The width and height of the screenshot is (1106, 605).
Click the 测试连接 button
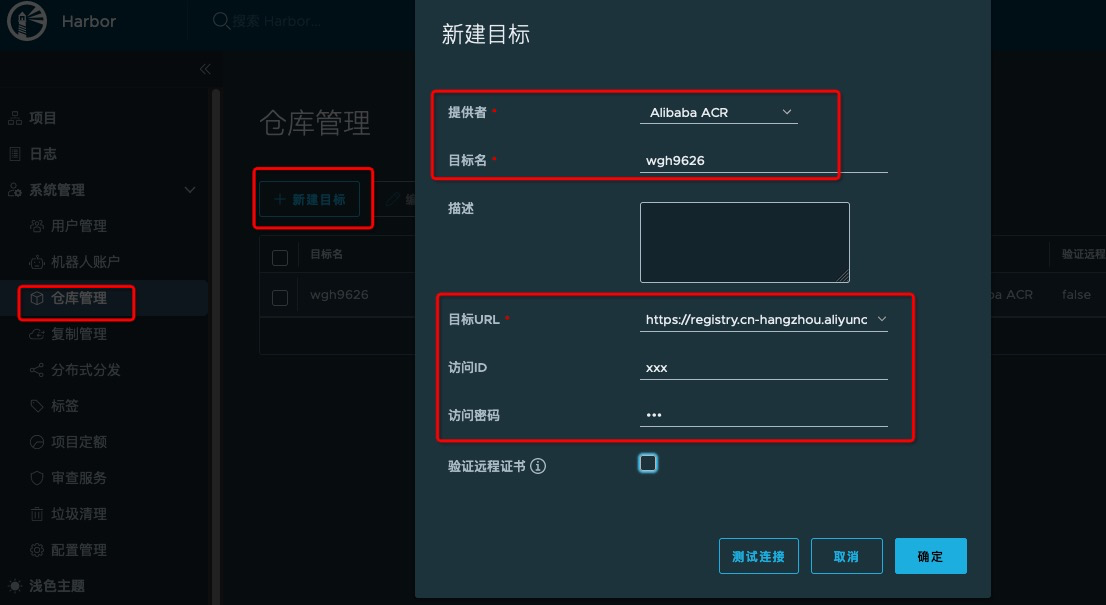tap(758, 556)
